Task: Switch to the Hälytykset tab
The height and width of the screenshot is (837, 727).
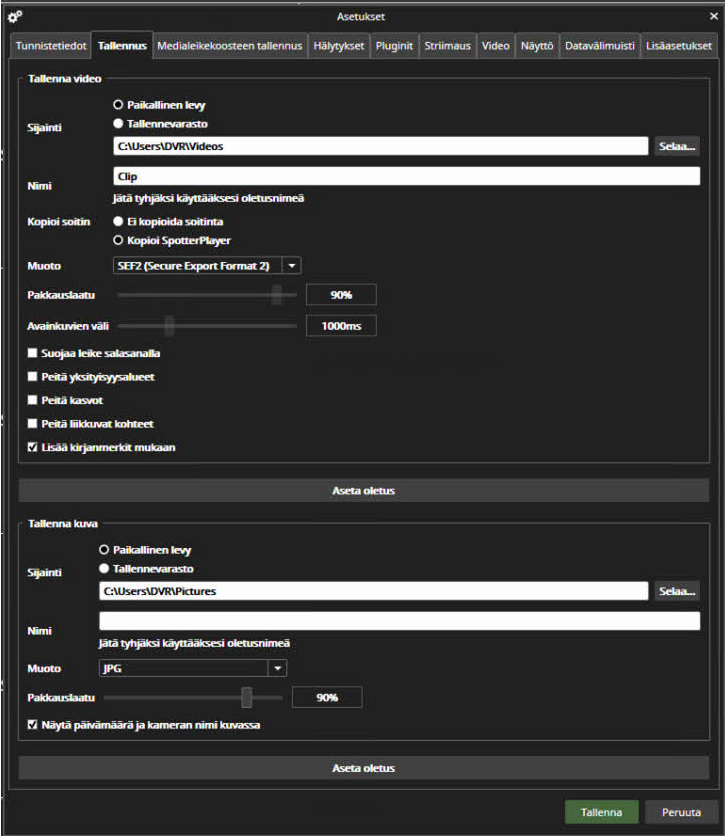Action: [x=340, y=46]
